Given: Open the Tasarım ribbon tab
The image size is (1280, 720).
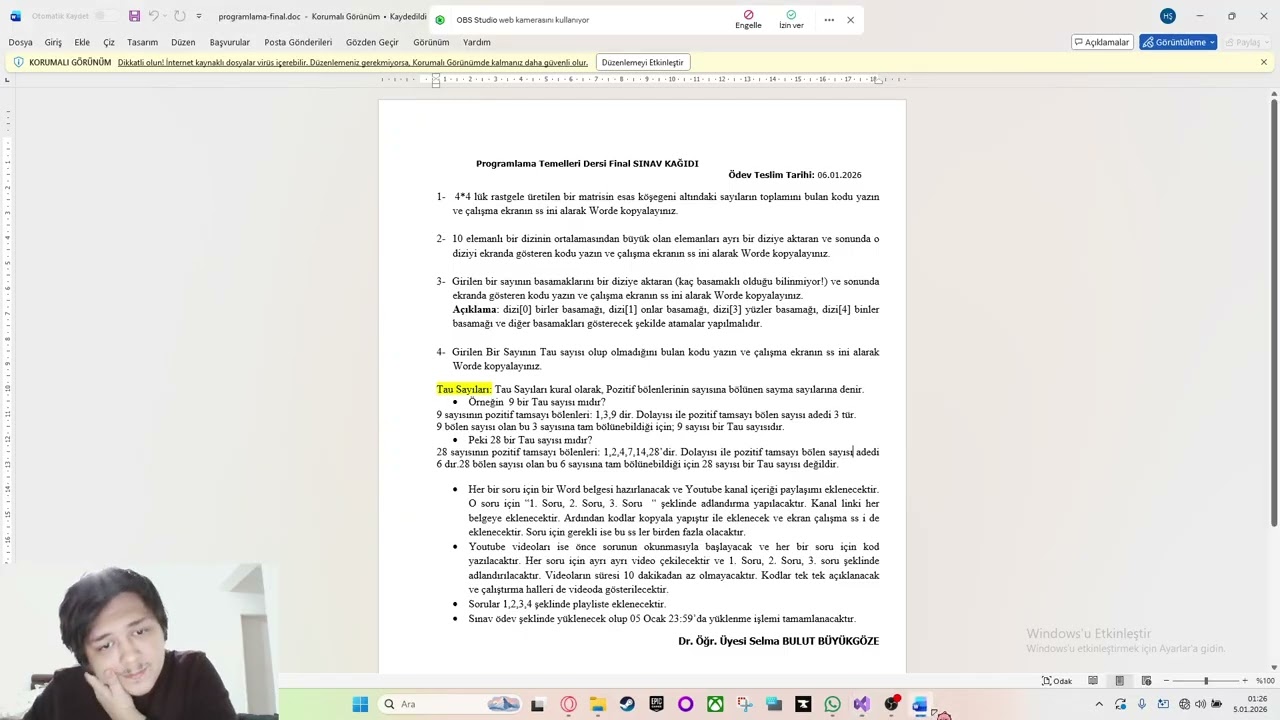Looking at the screenshot, I should click(x=143, y=42).
